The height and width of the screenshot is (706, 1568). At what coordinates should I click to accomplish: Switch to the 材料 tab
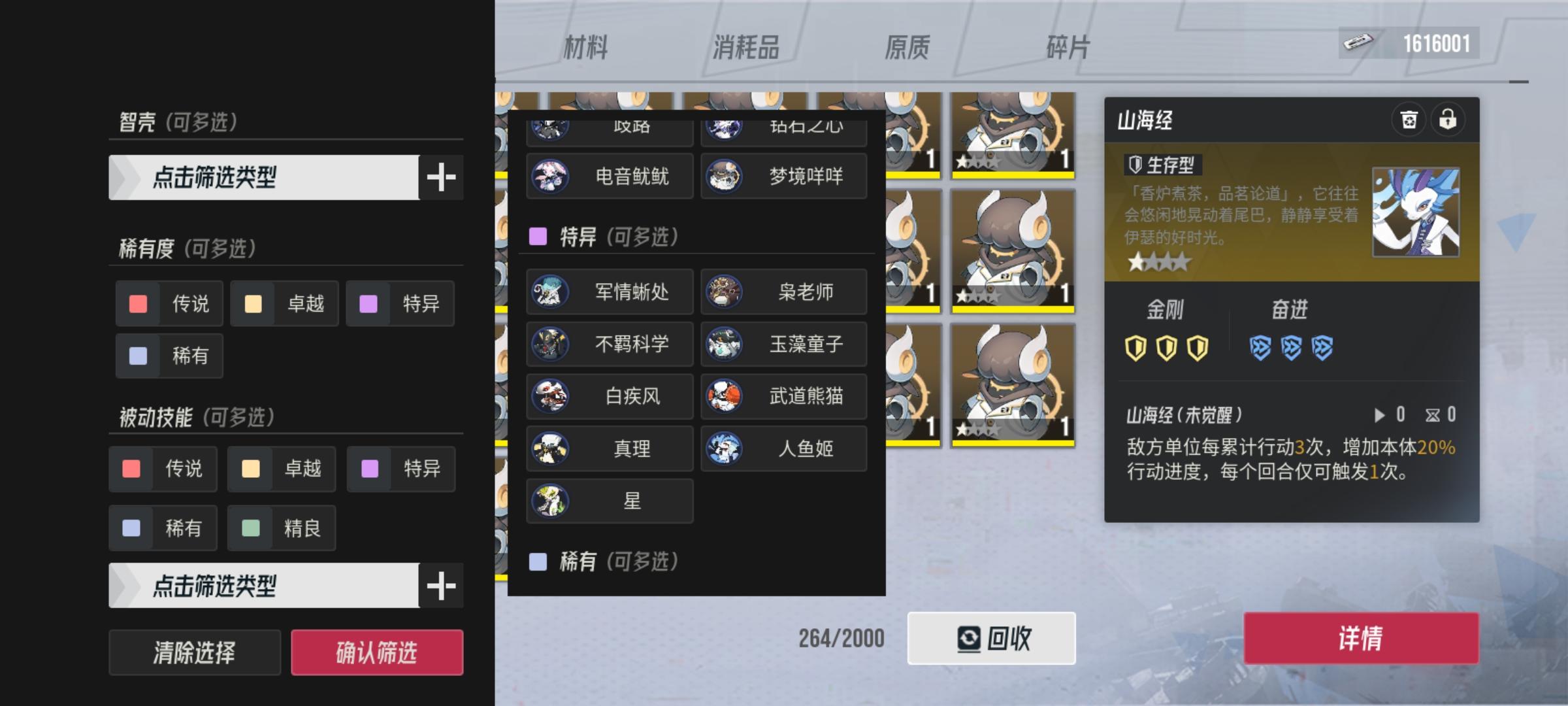tap(585, 47)
